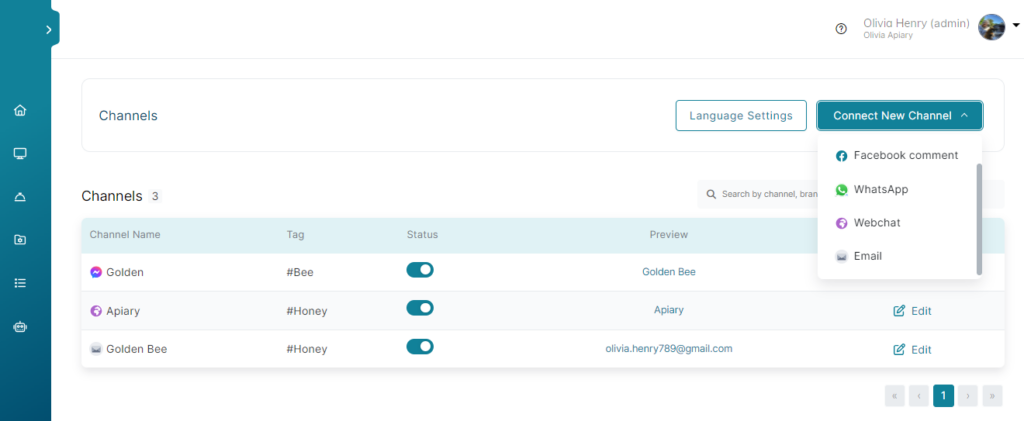Screen dimensions: 1024x421
Task: Open the bot icon in sidebar
Action: (20, 327)
